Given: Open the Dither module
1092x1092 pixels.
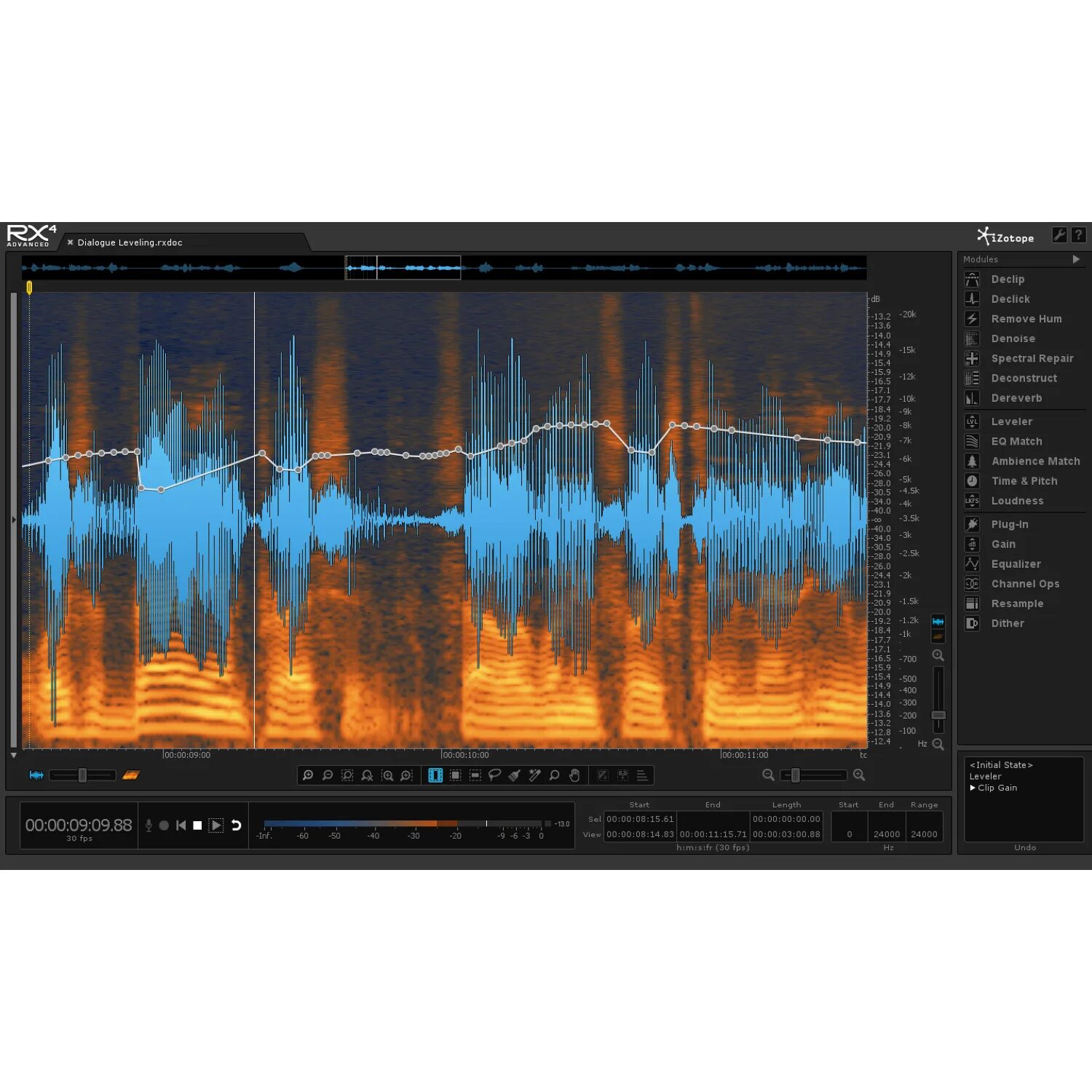Looking at the screenshot, I should pyautogui.click(x=1008, y=623).
